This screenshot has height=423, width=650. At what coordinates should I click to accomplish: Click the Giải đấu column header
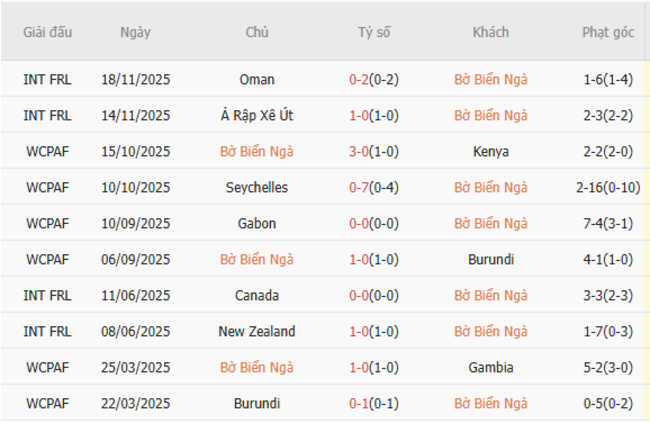pyautogui.click(x=48, y=32)
